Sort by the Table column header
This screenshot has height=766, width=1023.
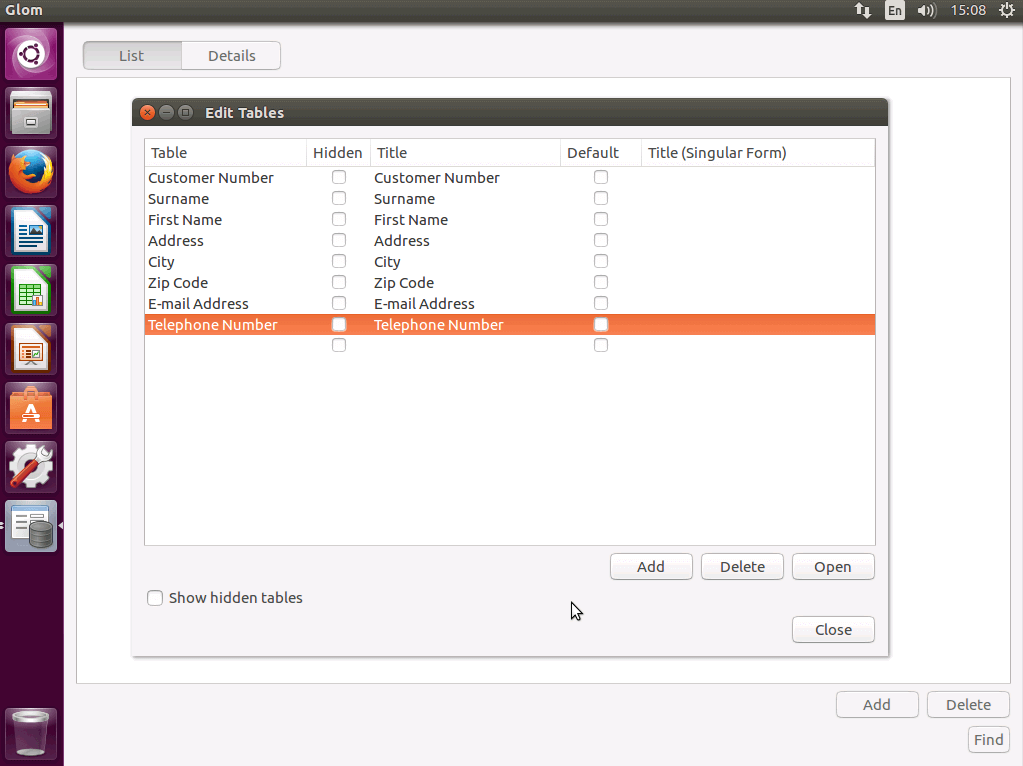225,153
